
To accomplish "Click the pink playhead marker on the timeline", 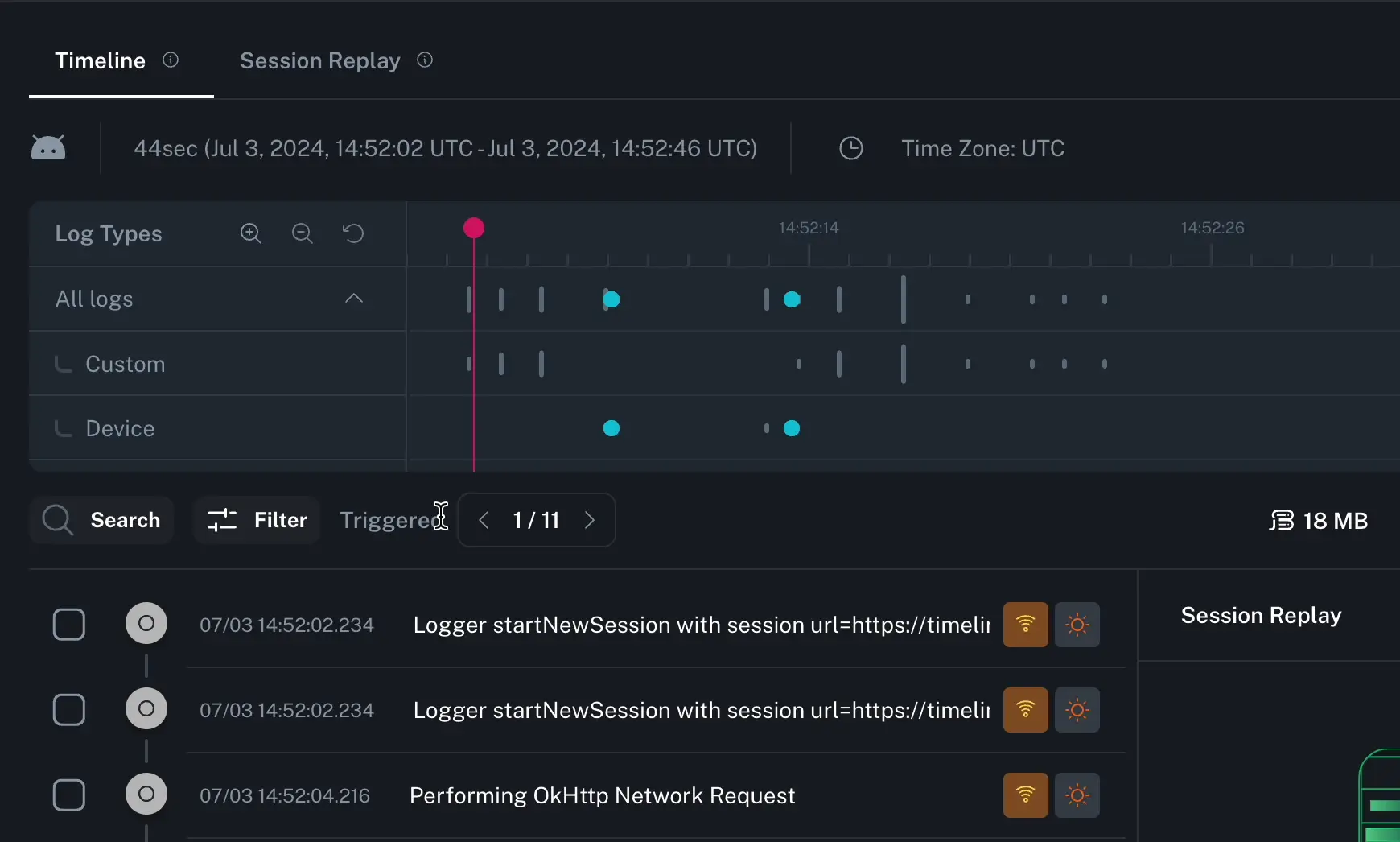I will 474,228.
